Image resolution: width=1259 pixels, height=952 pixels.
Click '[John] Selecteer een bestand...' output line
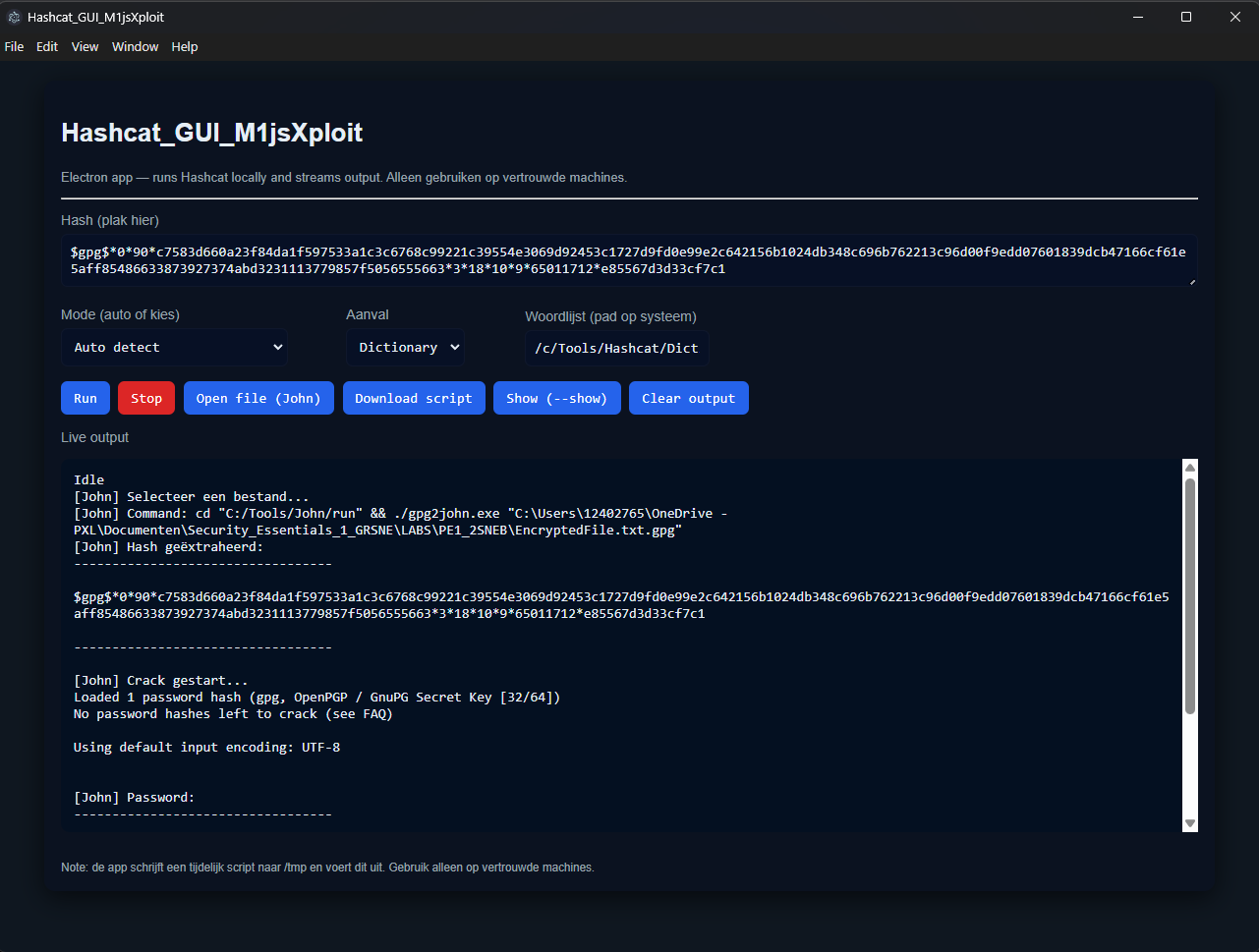192,496
